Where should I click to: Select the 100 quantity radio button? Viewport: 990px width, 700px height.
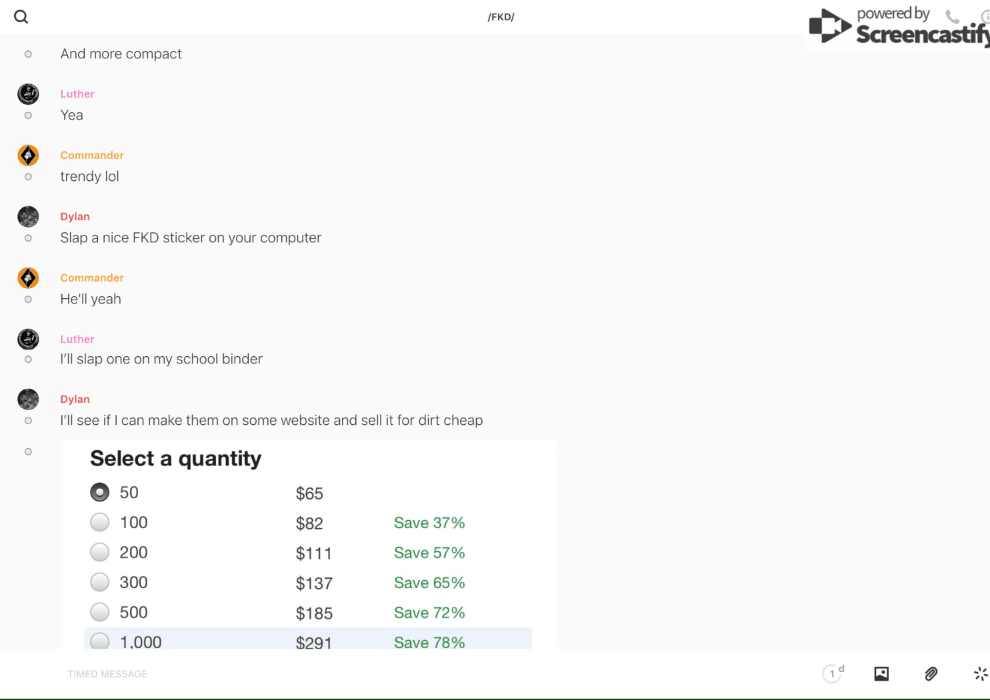click(x=100, y=522)
